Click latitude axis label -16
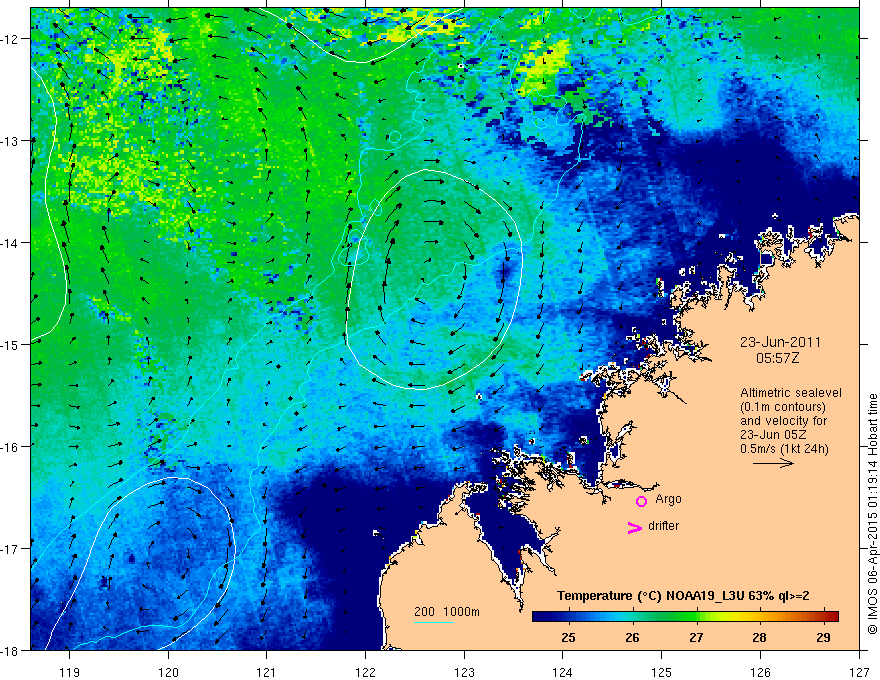The height and width of the screenshot is (680, 880). 9,447
